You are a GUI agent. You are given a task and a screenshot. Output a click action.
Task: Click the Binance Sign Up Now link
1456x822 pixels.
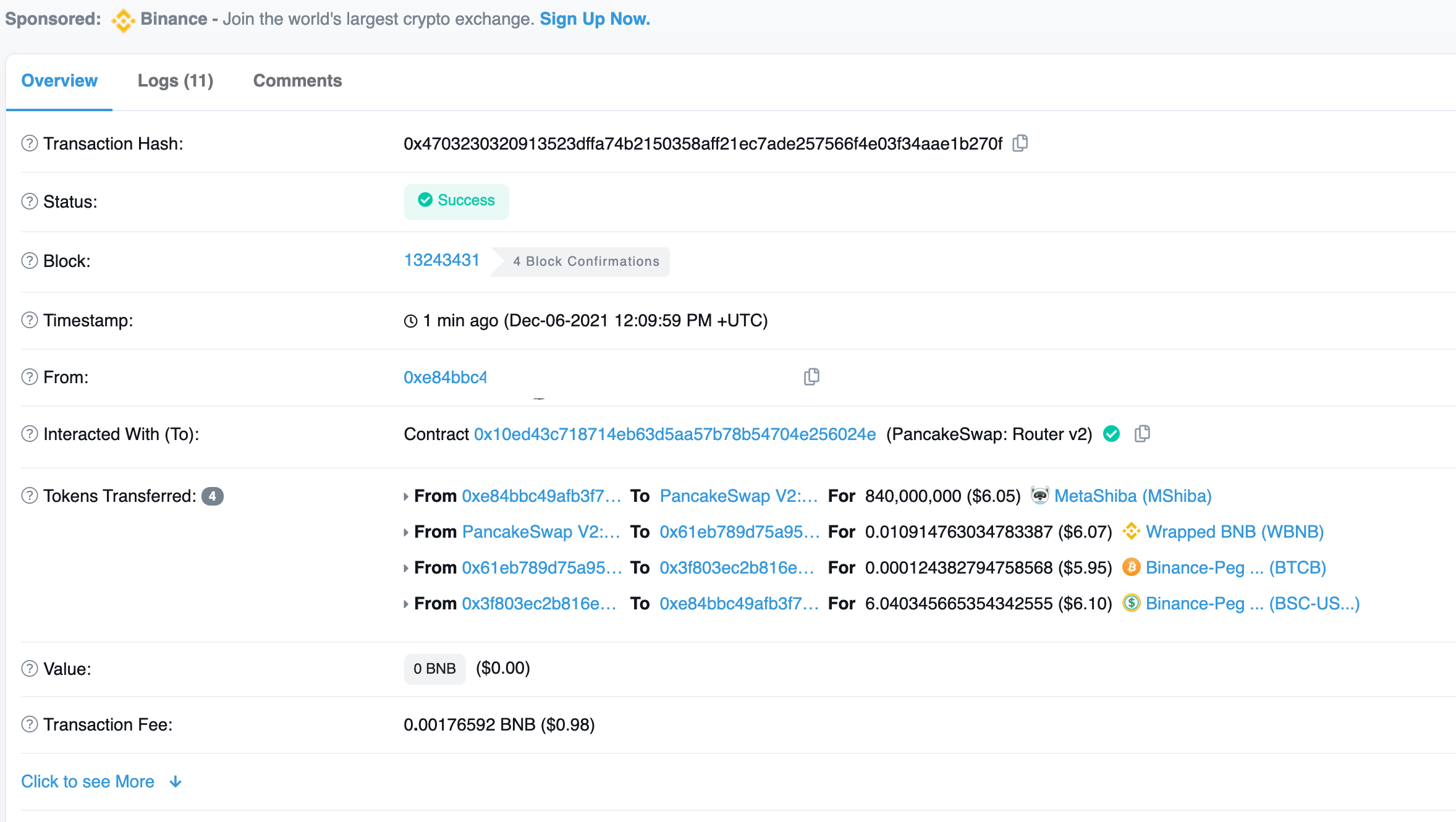[x=595, y=19]
